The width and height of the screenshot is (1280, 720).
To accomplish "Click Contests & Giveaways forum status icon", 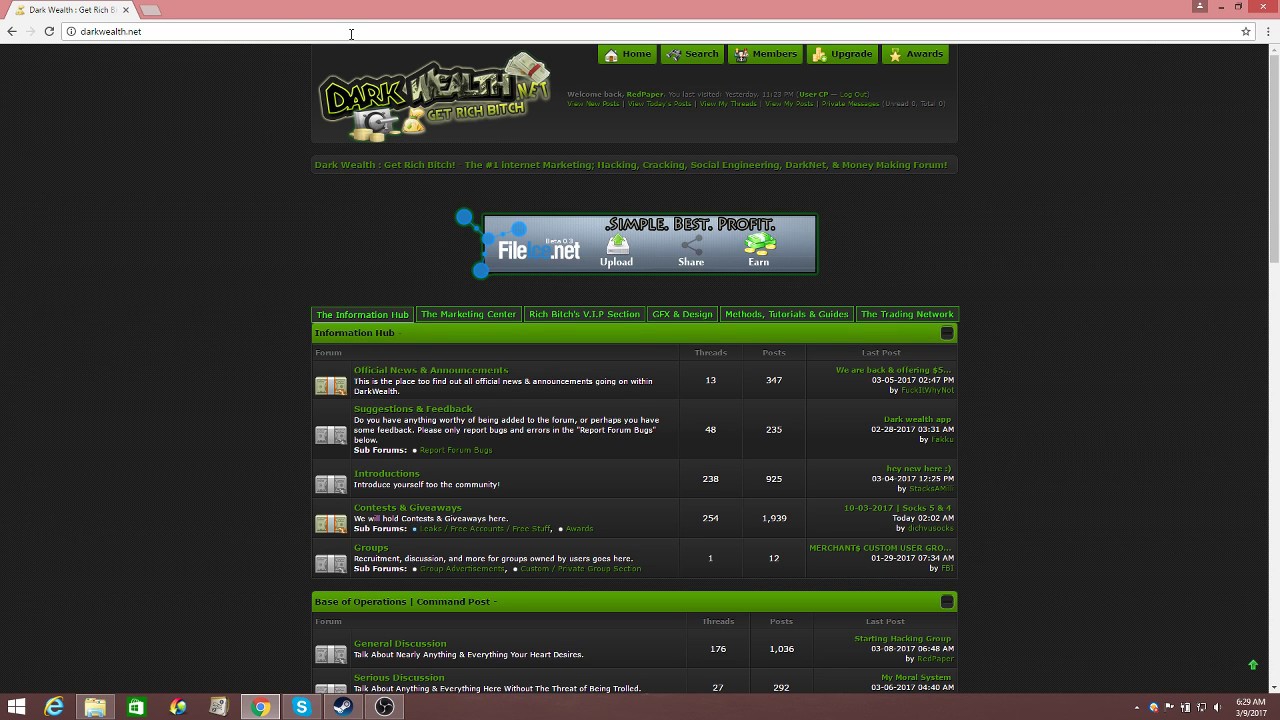I will click(x=331, y=523).
